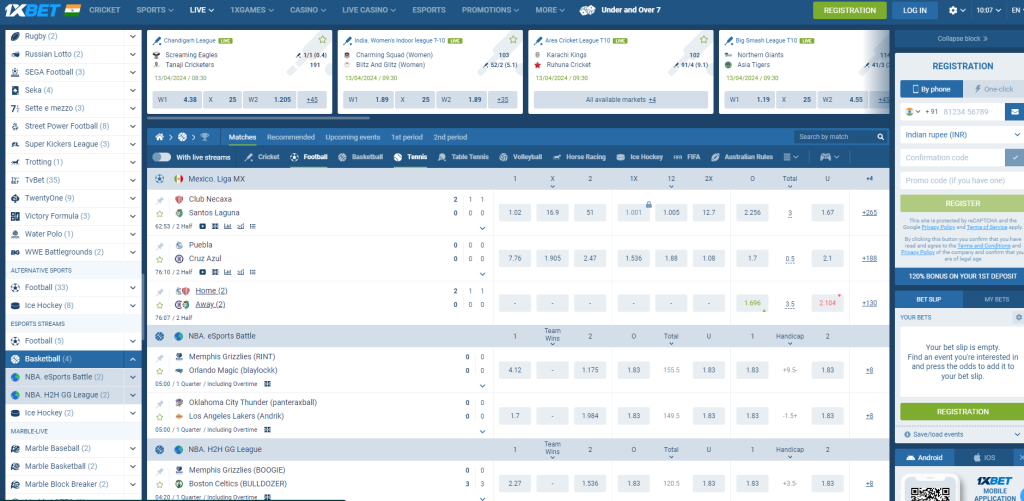
Task: Filter by Ice Hockey in sports bar
Action: (639, 157)
